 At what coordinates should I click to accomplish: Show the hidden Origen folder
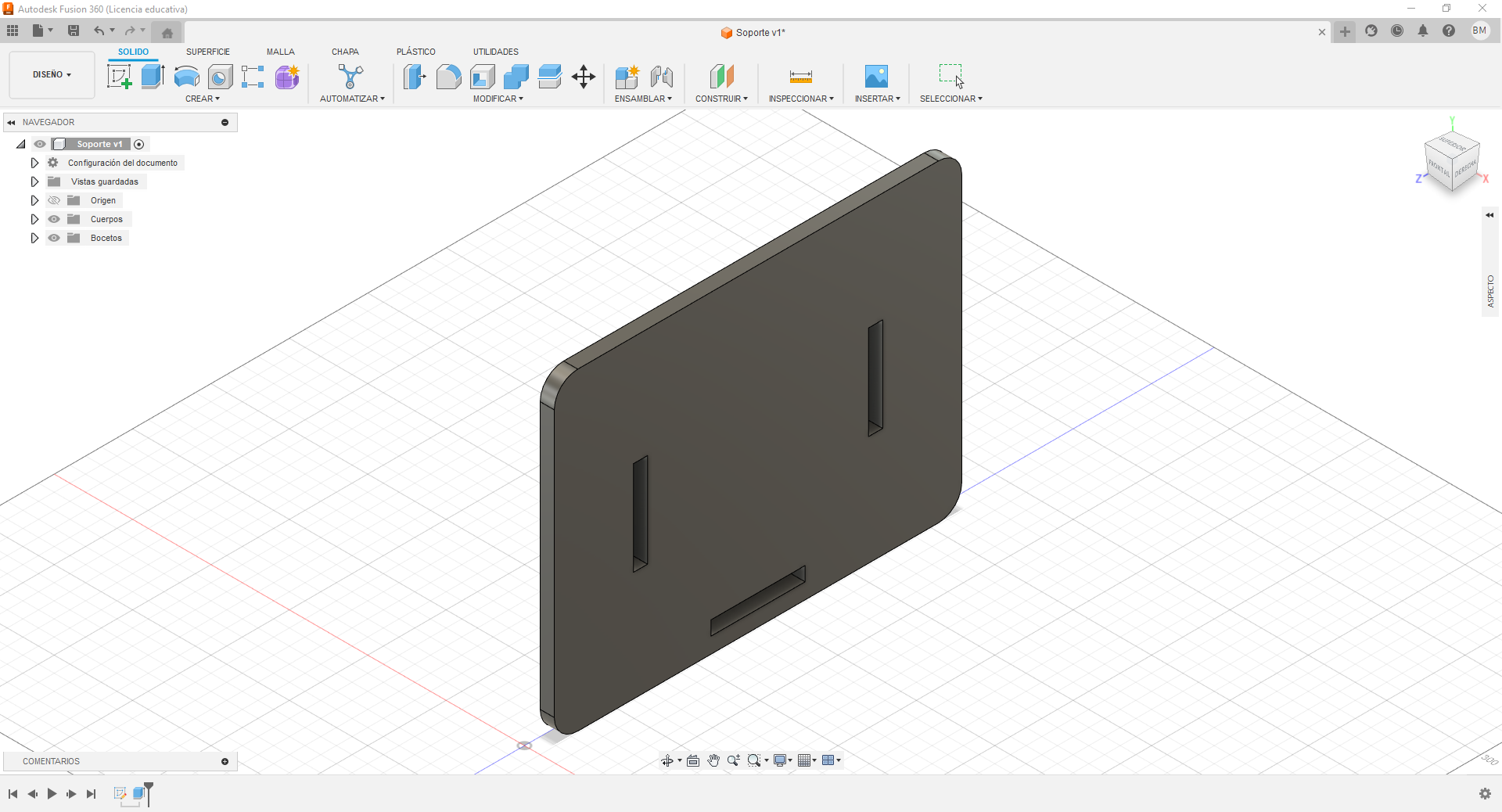click(x=54, y=200)
